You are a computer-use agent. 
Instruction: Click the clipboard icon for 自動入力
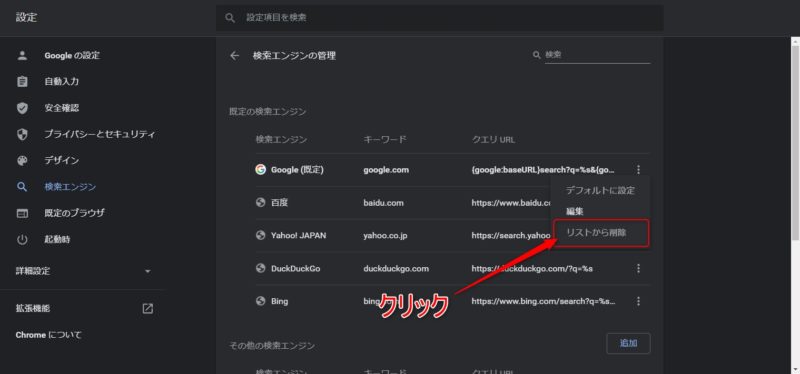[x=22, y=82]
